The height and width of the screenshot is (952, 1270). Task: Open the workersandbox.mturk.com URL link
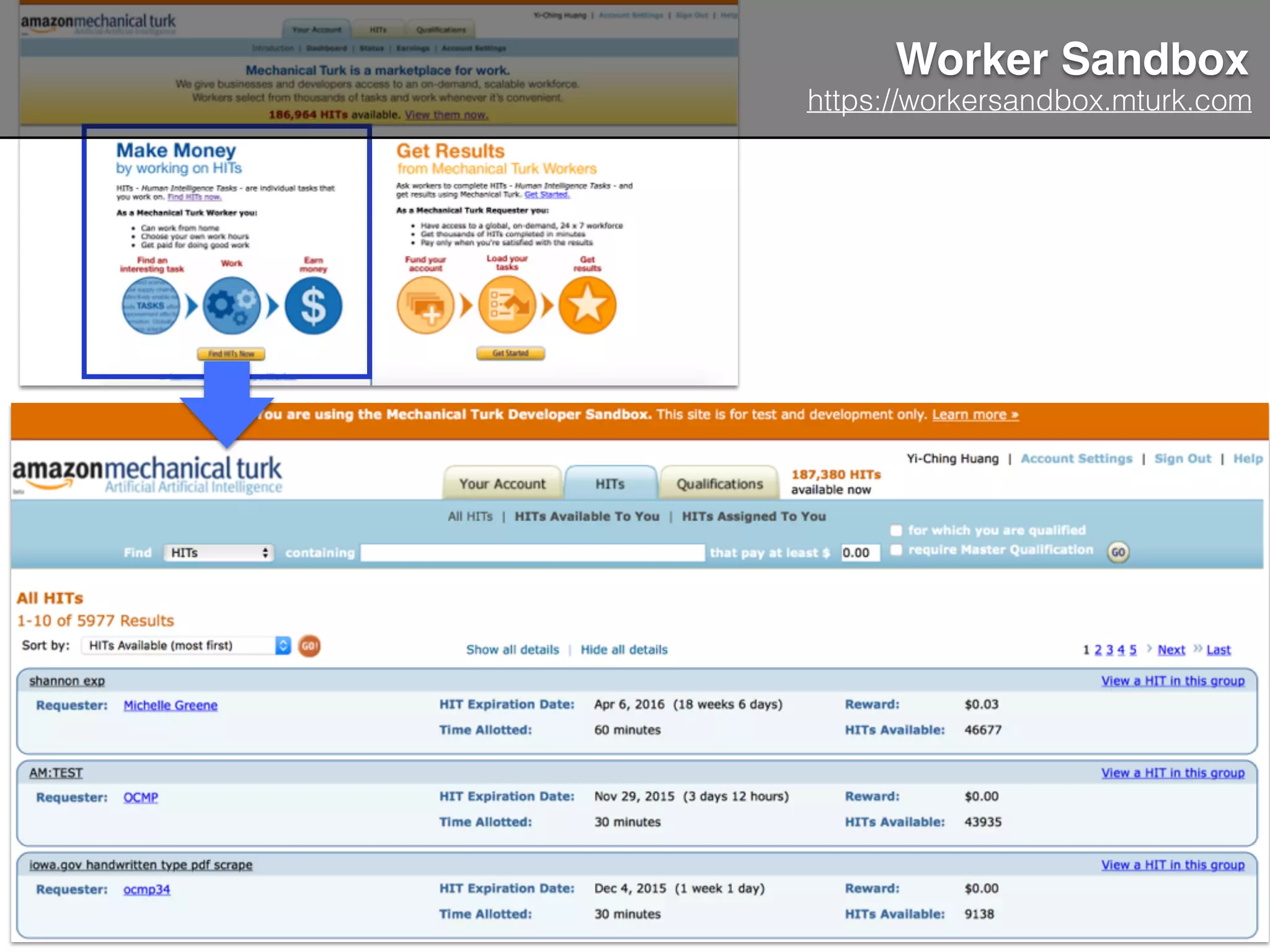[x=1029, y=100]
